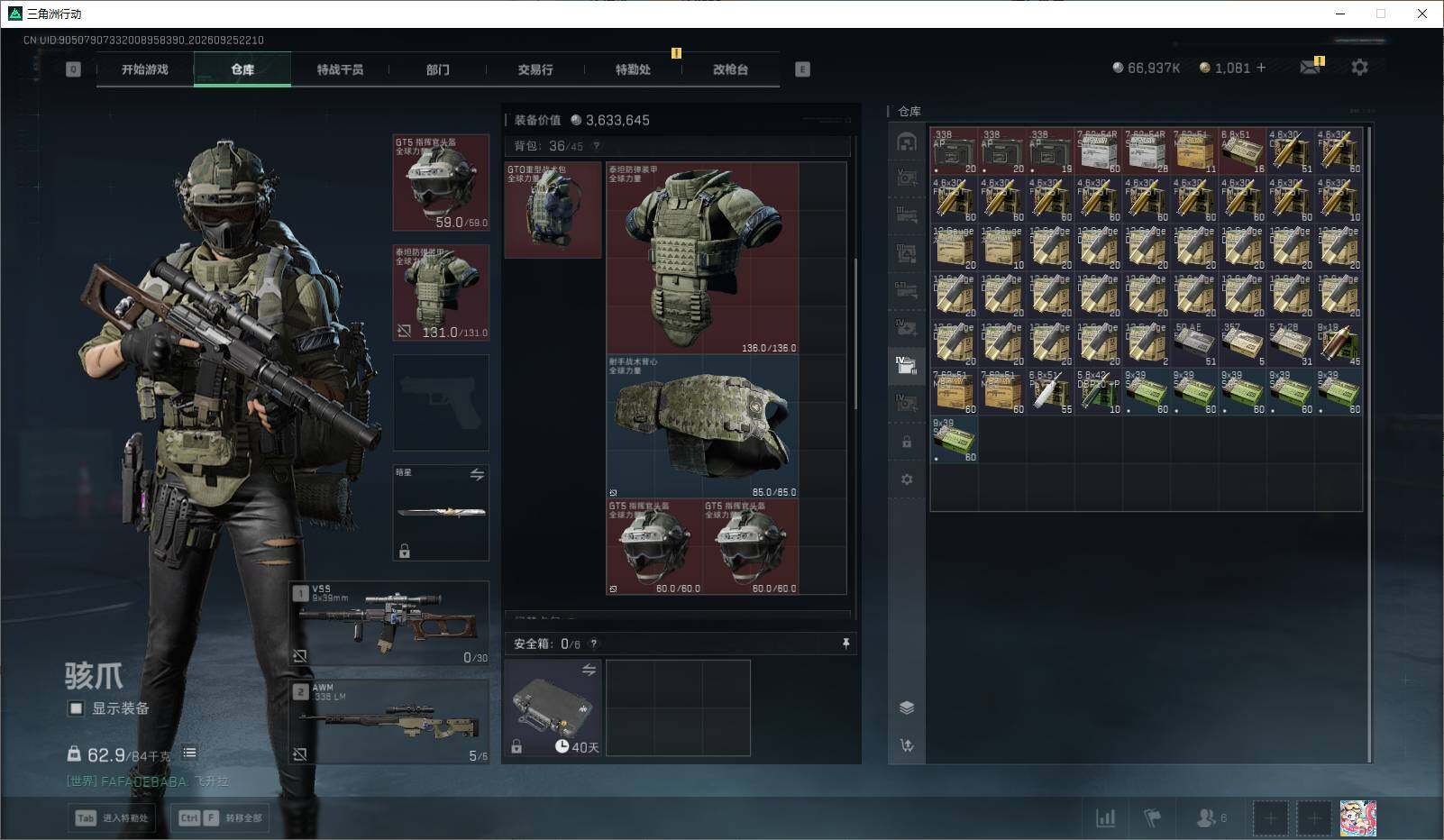Open the bar chart statistics icon
1444x840 pixels.
[x=1105, y=817]
